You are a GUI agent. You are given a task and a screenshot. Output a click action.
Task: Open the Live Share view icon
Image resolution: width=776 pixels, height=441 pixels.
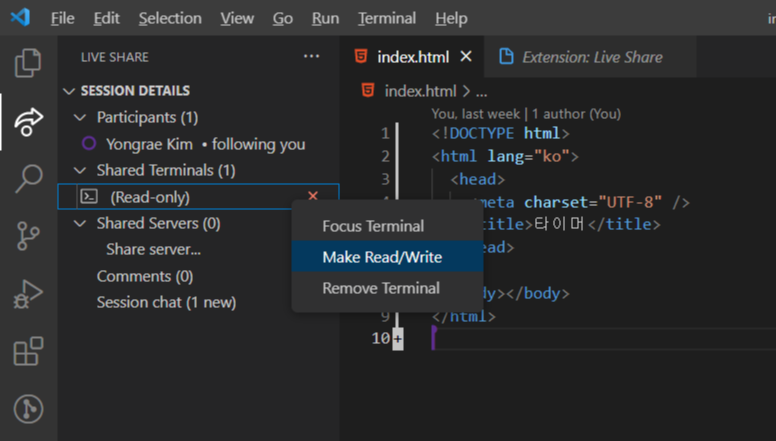click(28, 121)
